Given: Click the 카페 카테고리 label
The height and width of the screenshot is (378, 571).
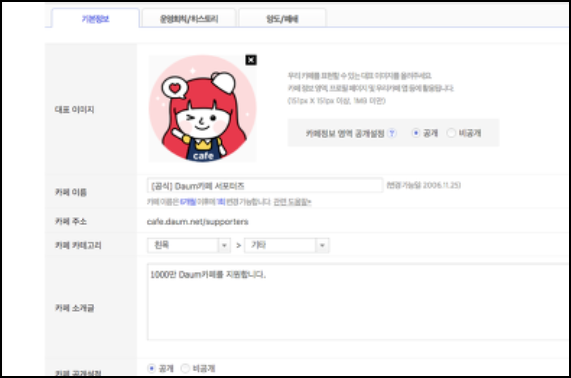Looking at the screenshot, I should click(78, 245).
